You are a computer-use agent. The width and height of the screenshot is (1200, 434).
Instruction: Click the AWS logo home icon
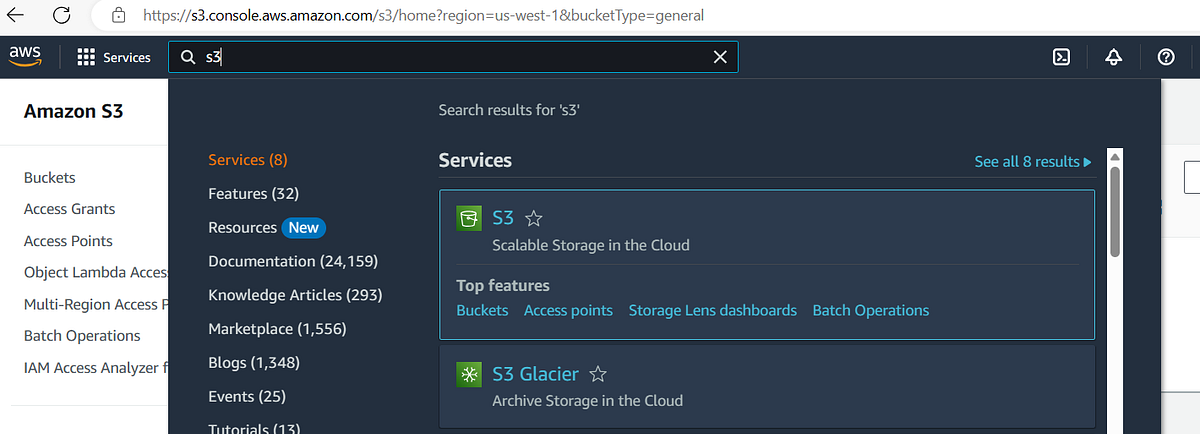coord(26,57)
